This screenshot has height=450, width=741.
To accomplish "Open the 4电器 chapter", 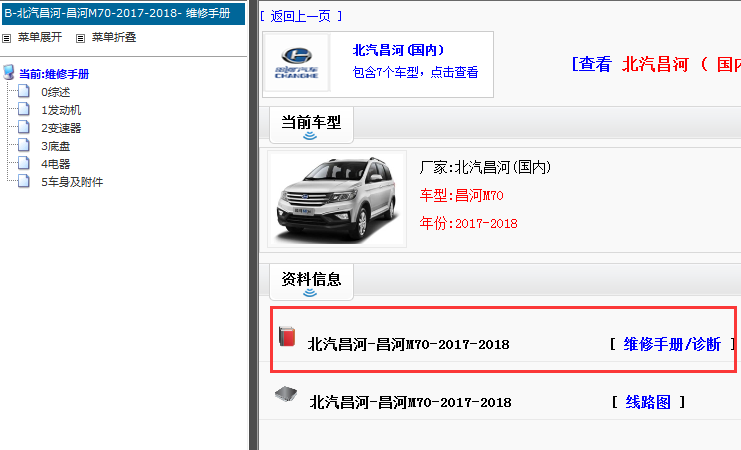I will click(56, 164).
